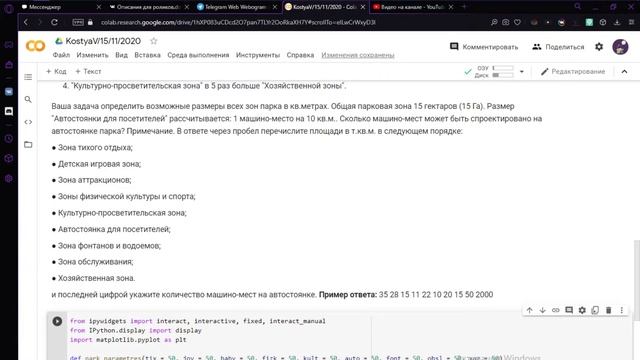
Task: Open Colab settings gear in header
Action: click(x=599, y=47)
